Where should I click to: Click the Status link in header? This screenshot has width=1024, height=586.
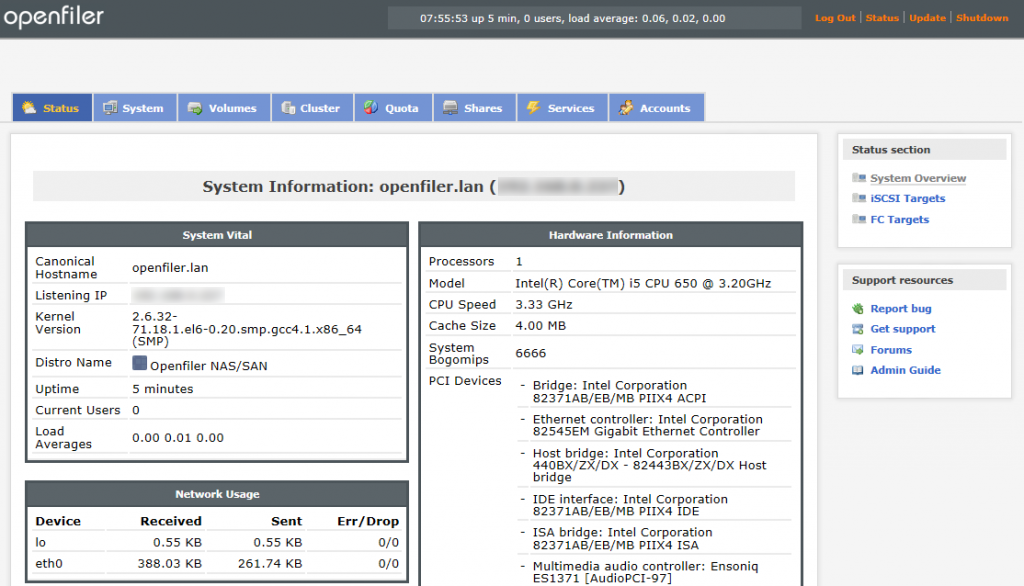(x=882, y=18)
